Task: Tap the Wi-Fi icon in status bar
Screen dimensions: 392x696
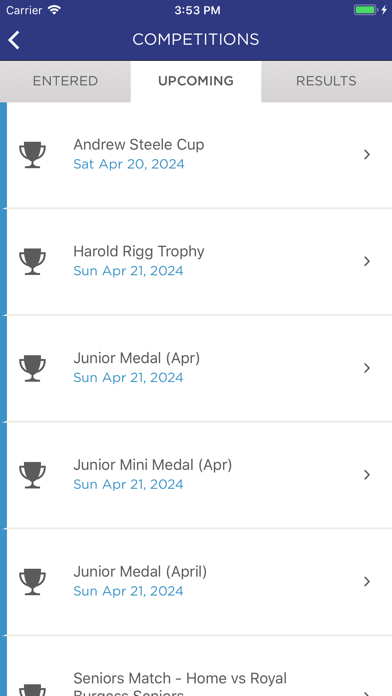Action: pos(55,10)
